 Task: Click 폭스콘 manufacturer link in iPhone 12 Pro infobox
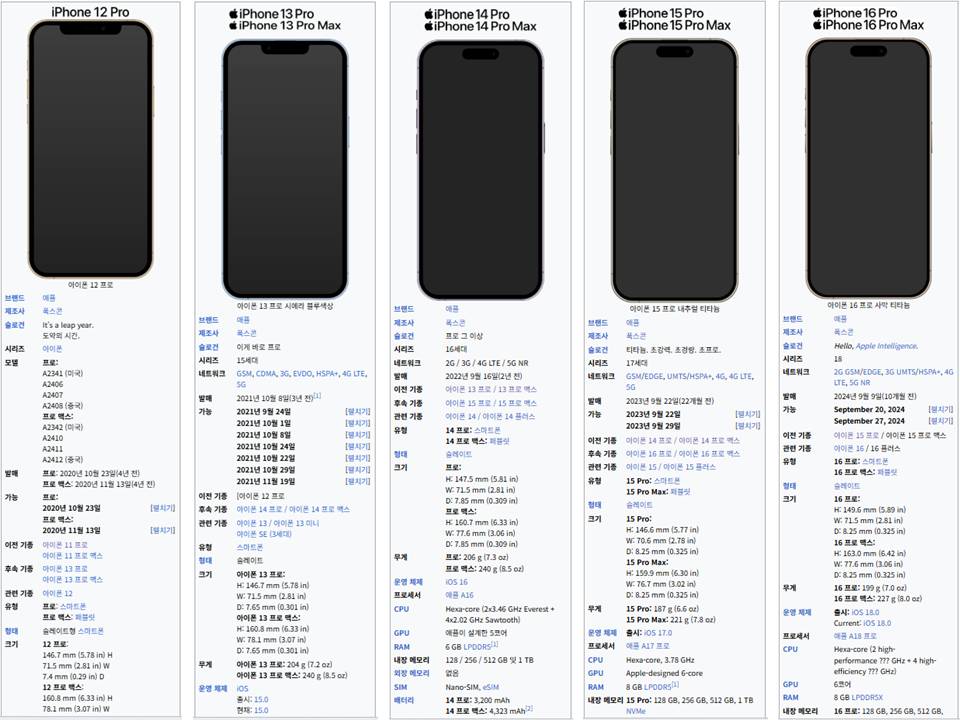point(52,312)
